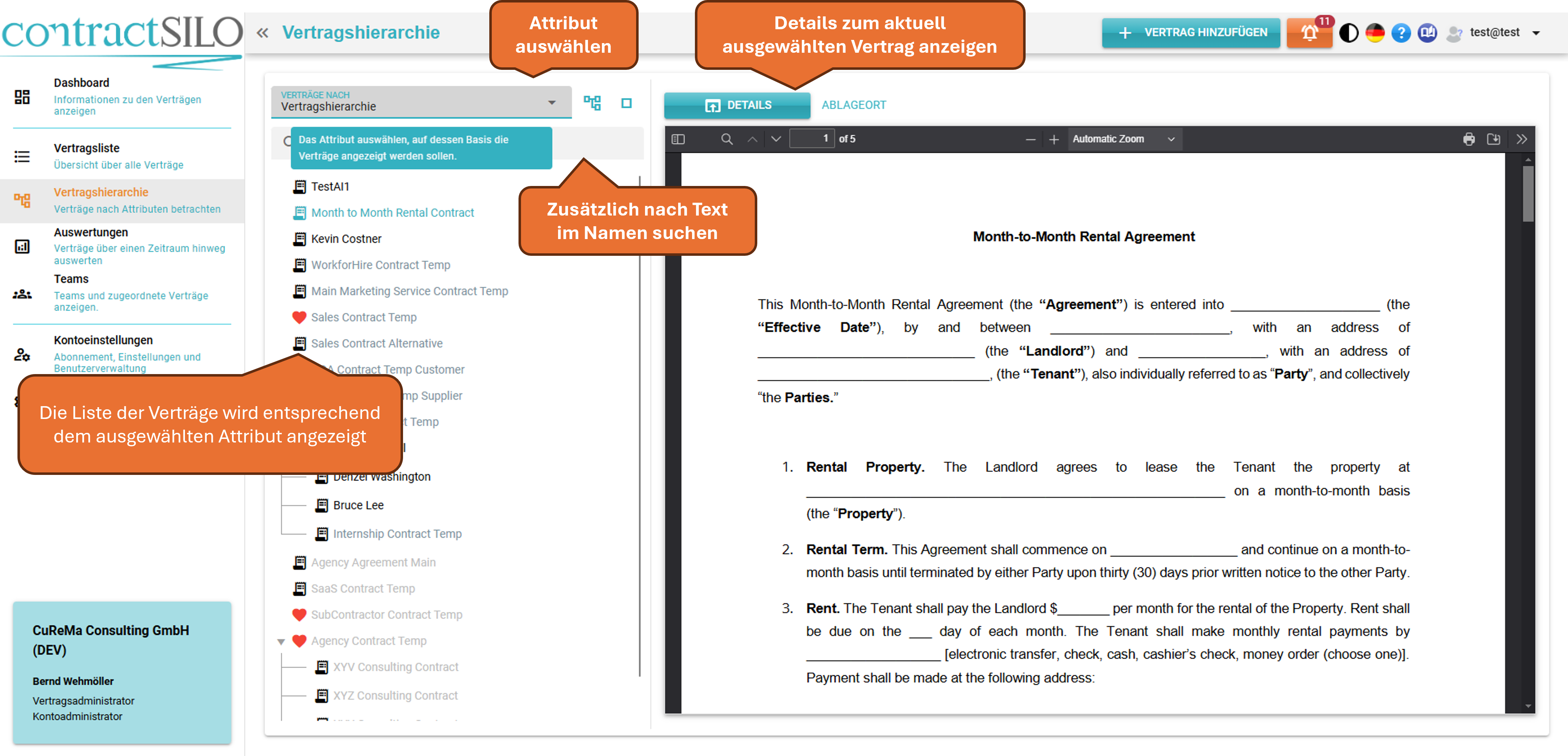This screenshot has height=756, width=1568.
Task: Switch to the Ablageort tab
Action: tap(853, 105)
